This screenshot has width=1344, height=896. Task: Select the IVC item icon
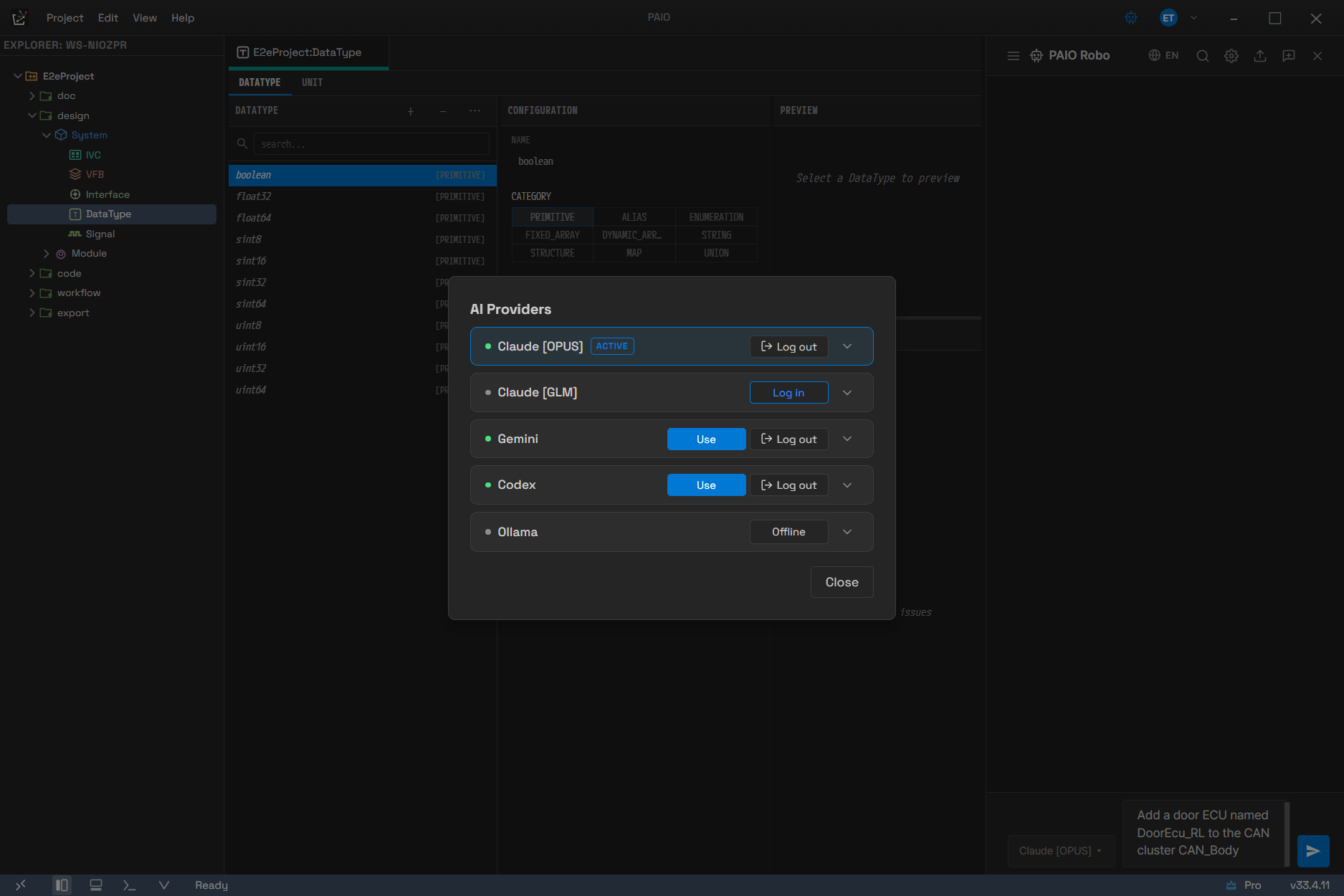(x=75, y=155)
